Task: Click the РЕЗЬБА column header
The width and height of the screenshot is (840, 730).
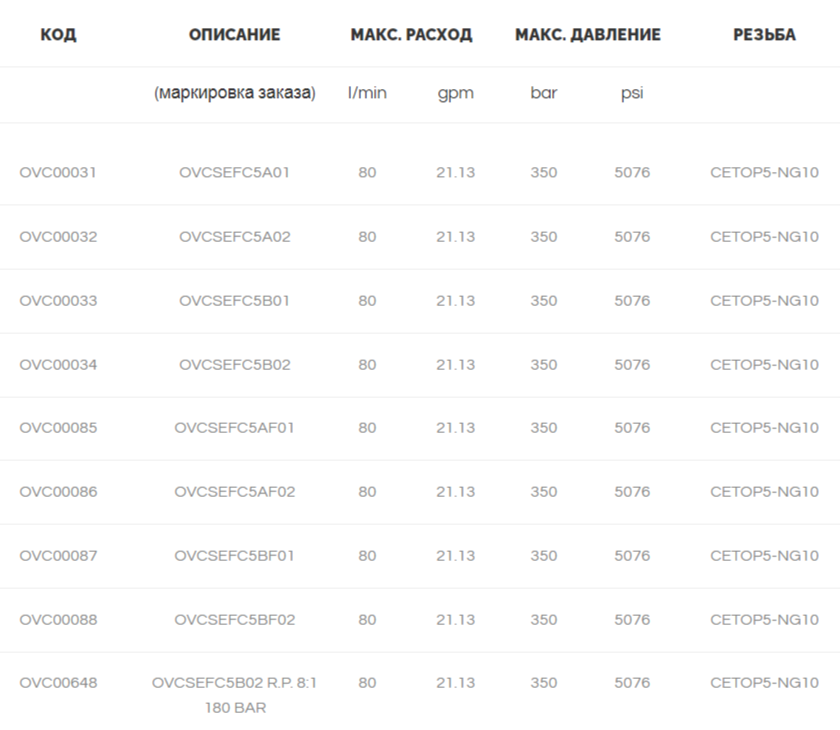Action: tap(764, 35)
